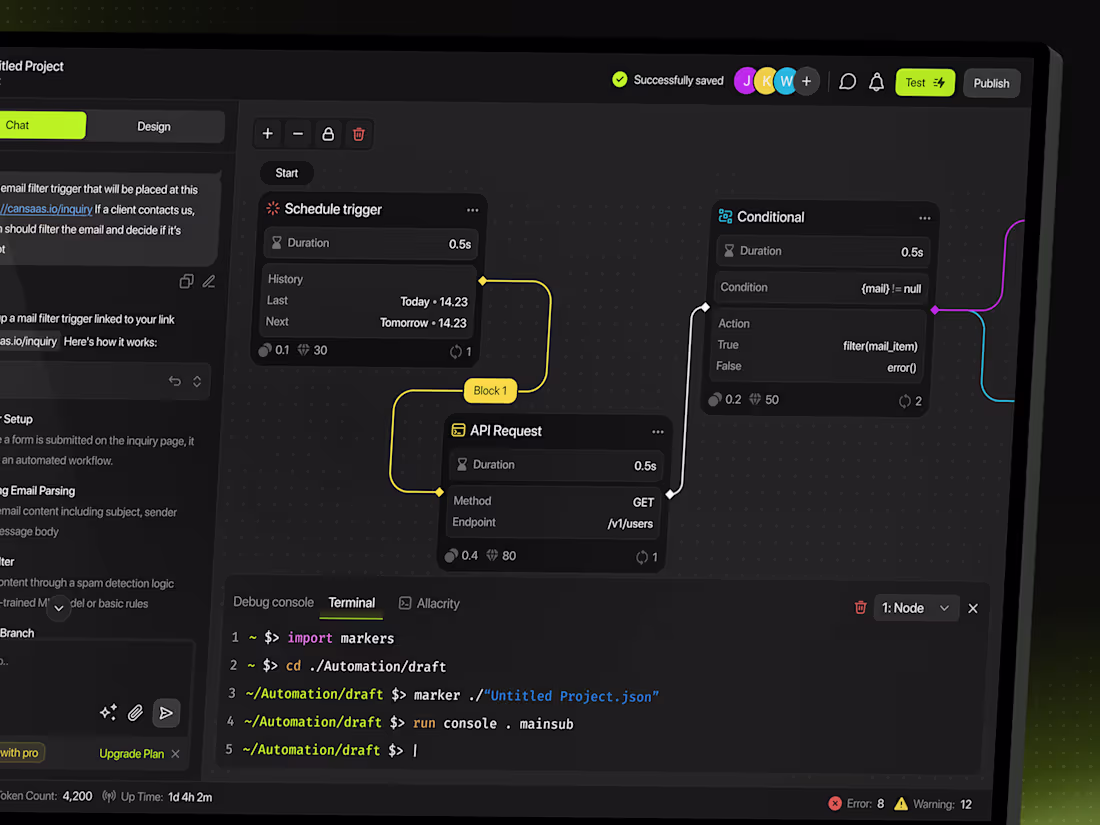
Task: Click the Error: 8 status indicator
Action: [855, 803]
